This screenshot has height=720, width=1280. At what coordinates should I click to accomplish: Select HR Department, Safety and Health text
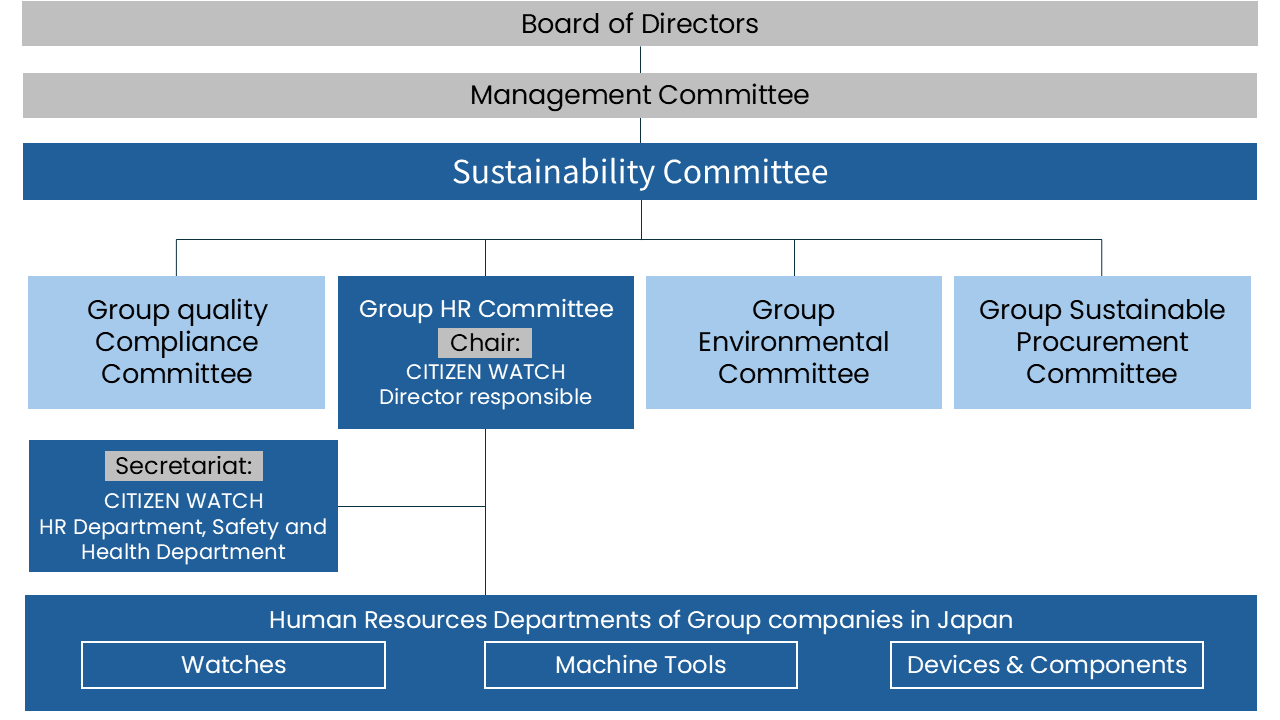coord(183,539)
